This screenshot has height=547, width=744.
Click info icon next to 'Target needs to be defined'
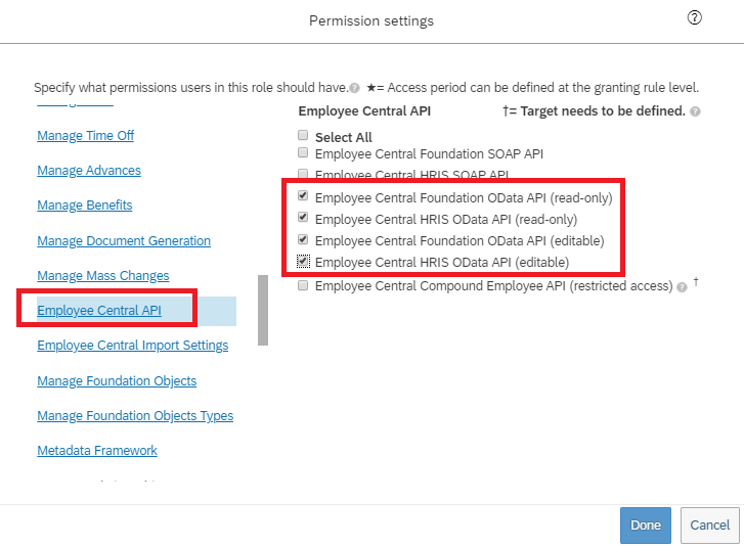tap(695, 112)
